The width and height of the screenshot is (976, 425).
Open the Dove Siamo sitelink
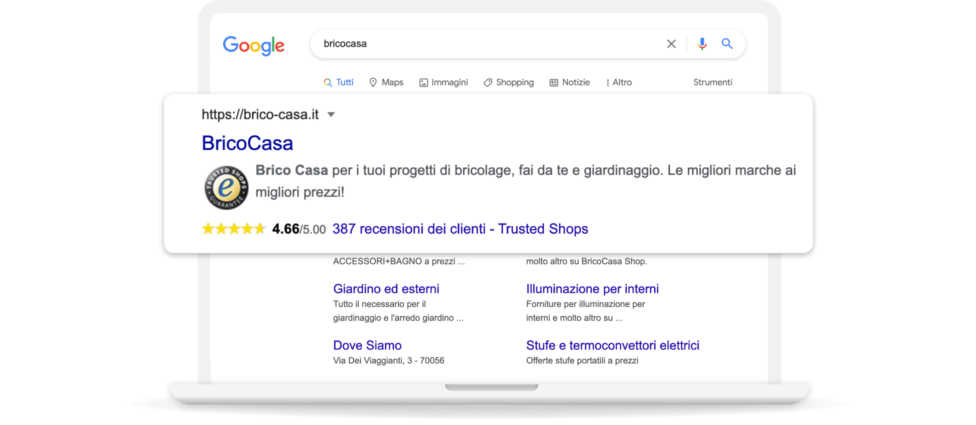367,345
